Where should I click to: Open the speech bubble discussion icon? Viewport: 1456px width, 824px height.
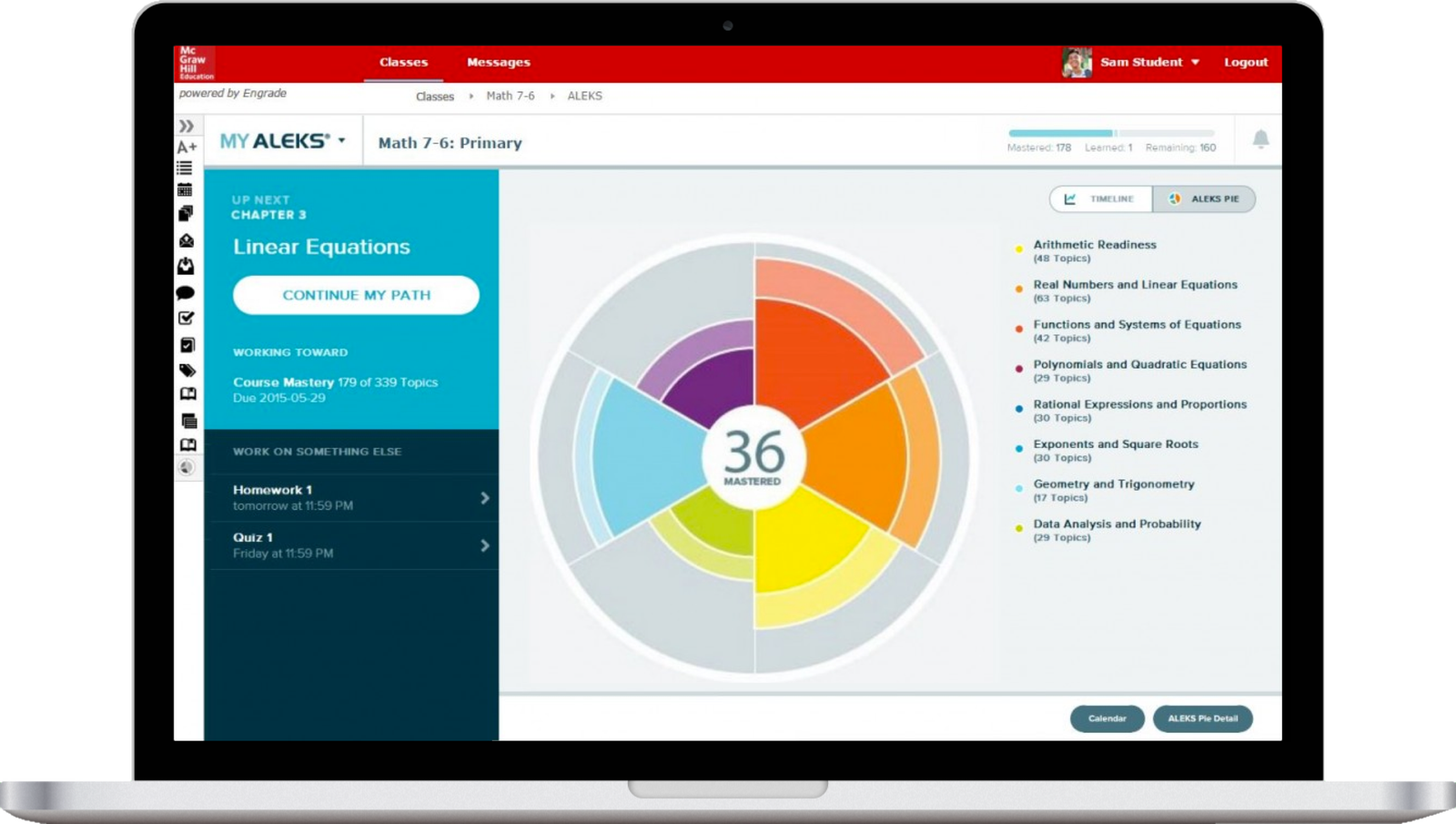coord(186,293)
